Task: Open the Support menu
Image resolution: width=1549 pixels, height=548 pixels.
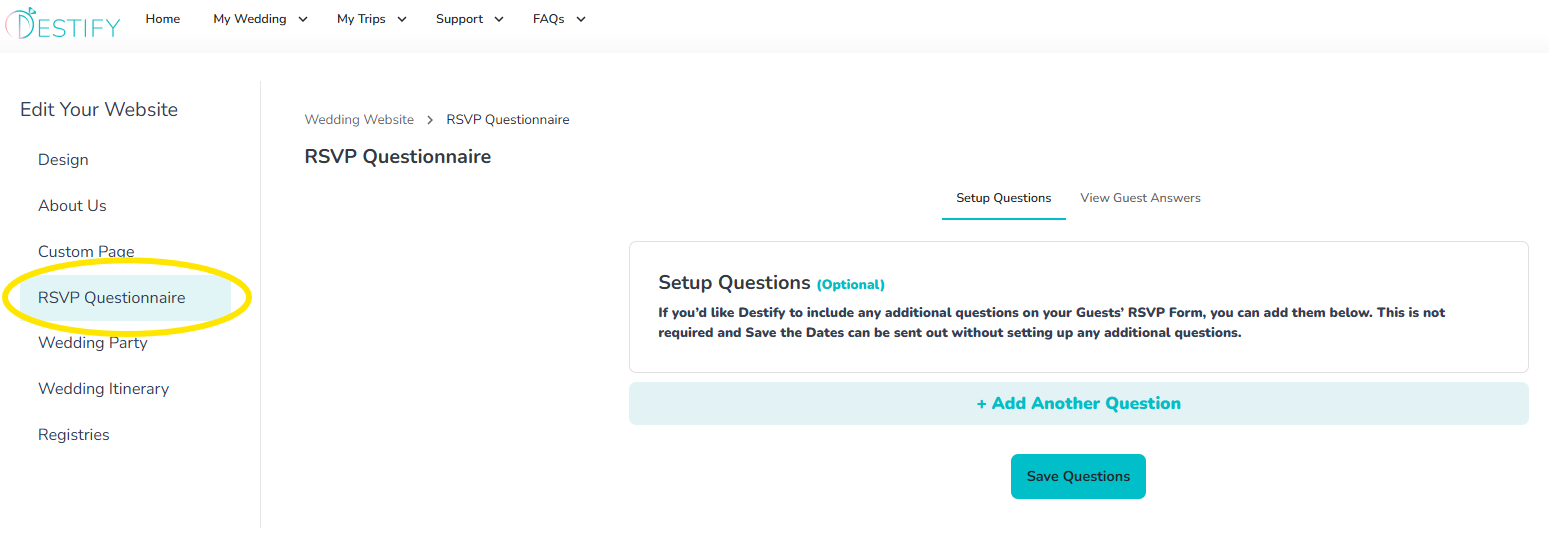Action: (459, 19)
